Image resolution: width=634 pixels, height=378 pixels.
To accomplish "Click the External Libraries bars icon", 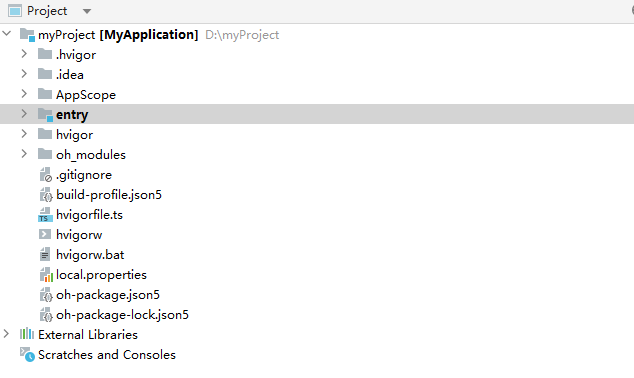I will [x=27, y=334].
